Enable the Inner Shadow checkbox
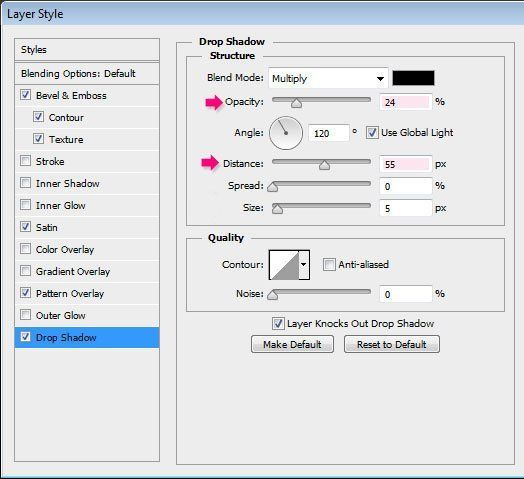 pyautogui.click(x=25, y=183)
